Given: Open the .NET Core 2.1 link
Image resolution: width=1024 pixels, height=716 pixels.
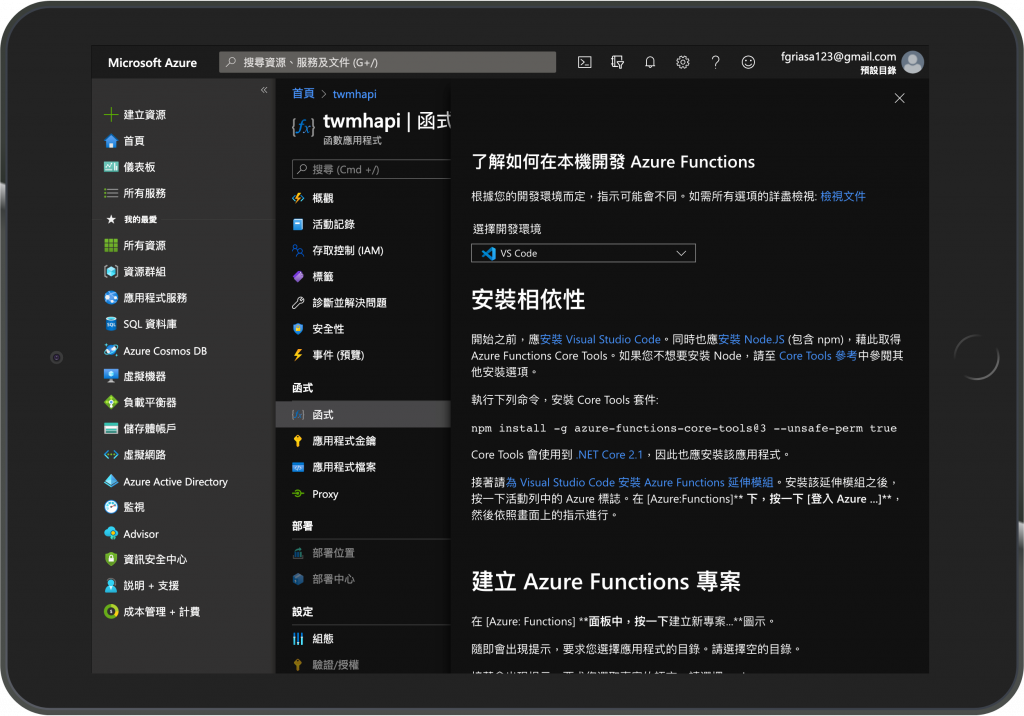Looking at the screenshot, I should pos(609,454).
